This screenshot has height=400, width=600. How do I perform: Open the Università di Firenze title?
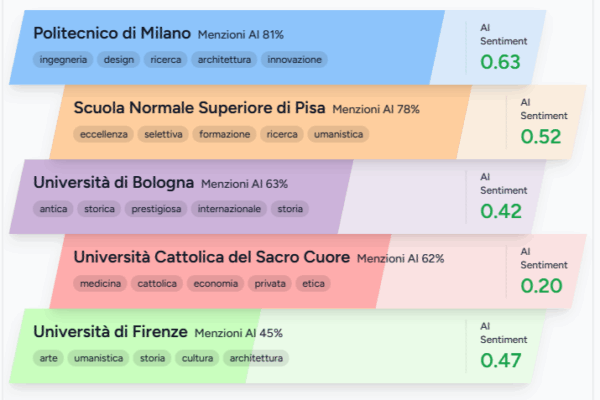click(x=110, y=332)
